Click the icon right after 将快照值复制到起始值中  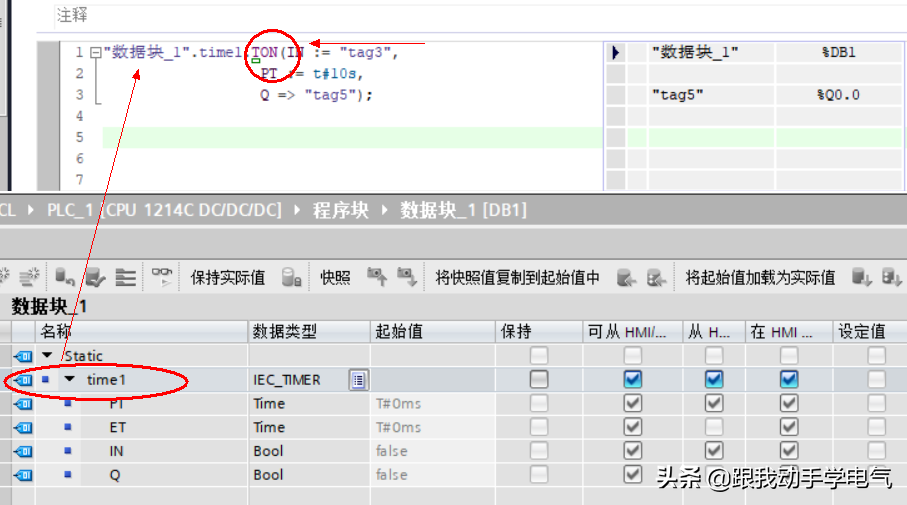(x=627, y=277)
